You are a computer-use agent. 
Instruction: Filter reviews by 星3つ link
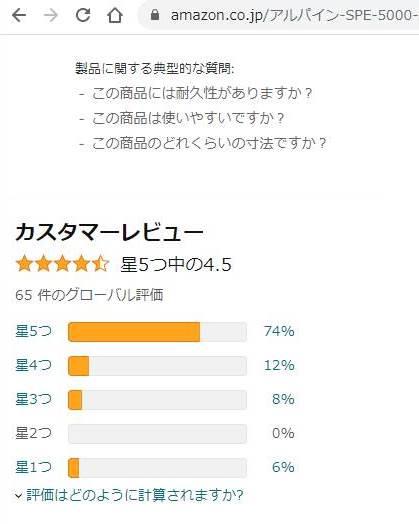point(33,399)
